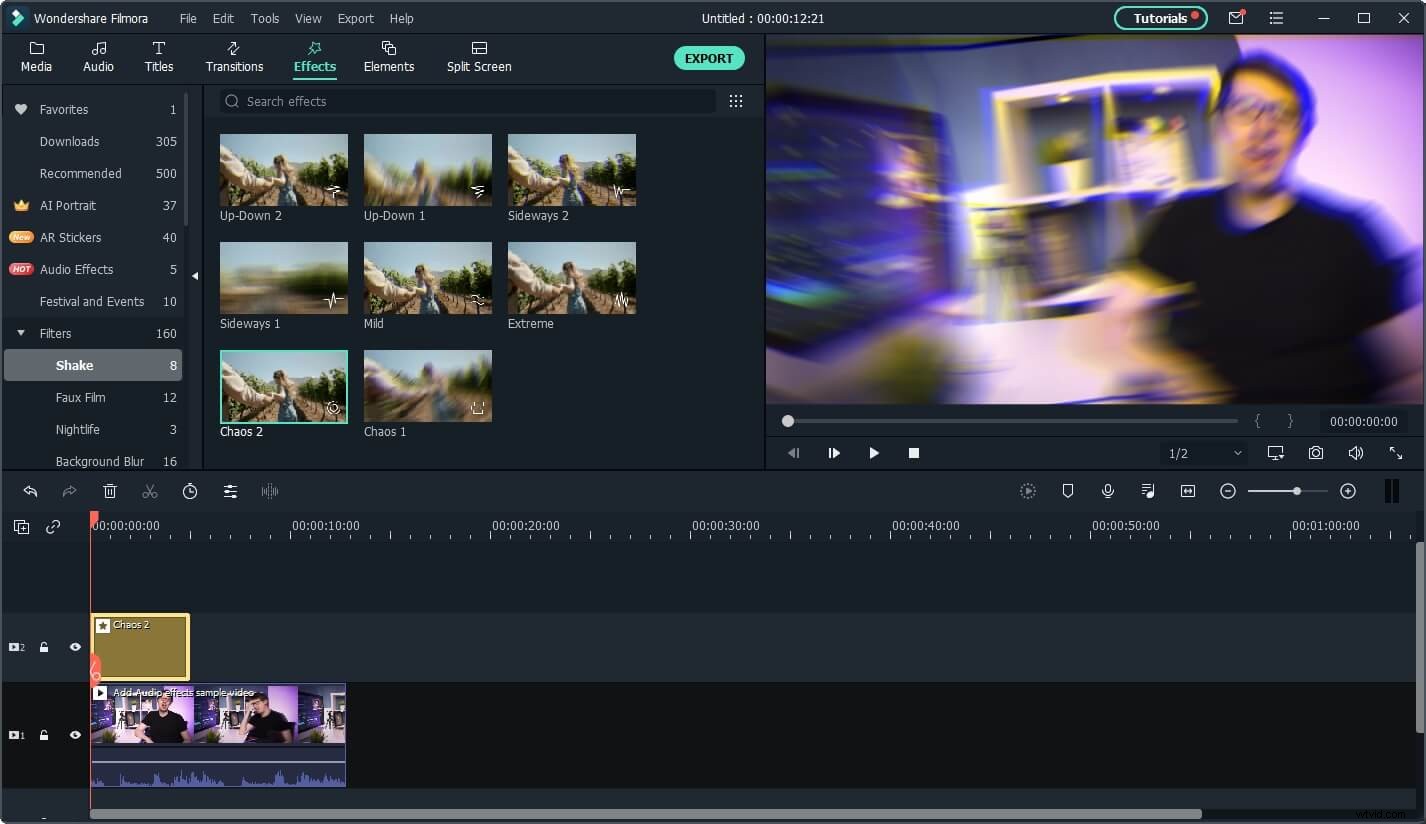Screen dimensions: 1426x824
Task: Delete the selected timeline clip
Action: [x=110, y=491]
